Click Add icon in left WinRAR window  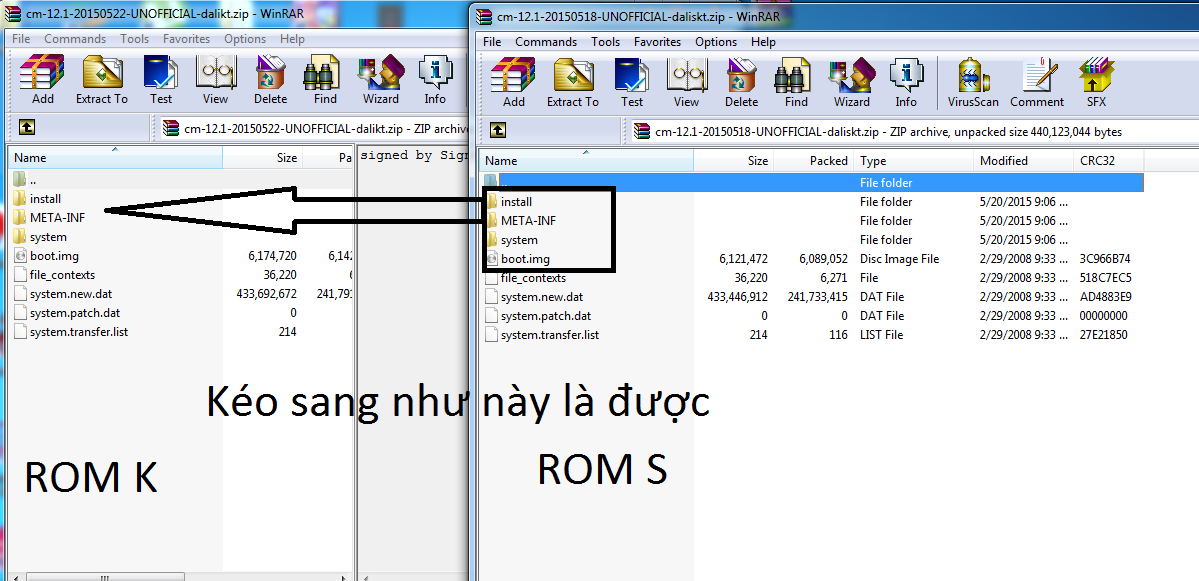(43, 80)
